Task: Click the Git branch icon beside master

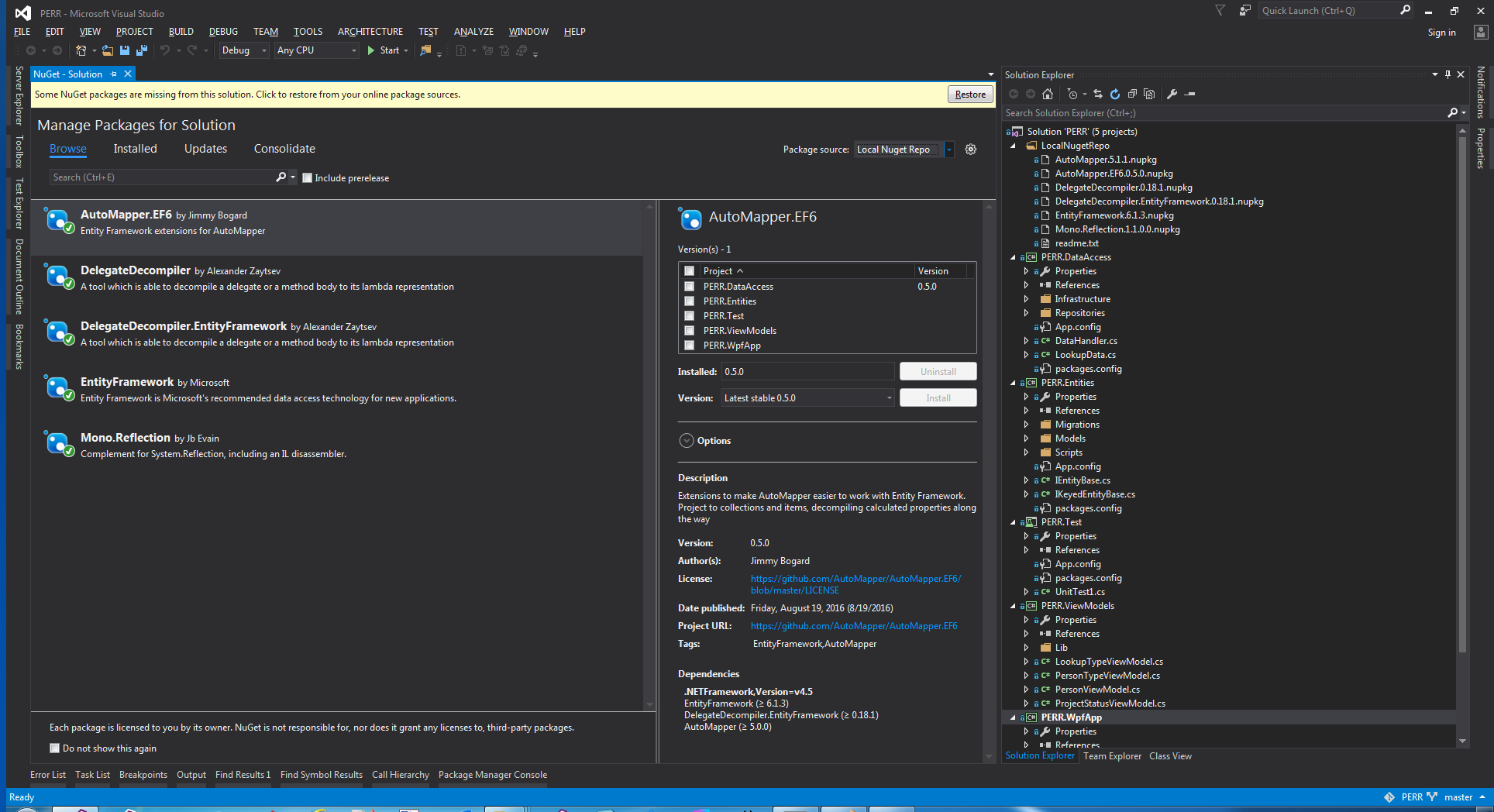Action: click(x=1432, y=797)
